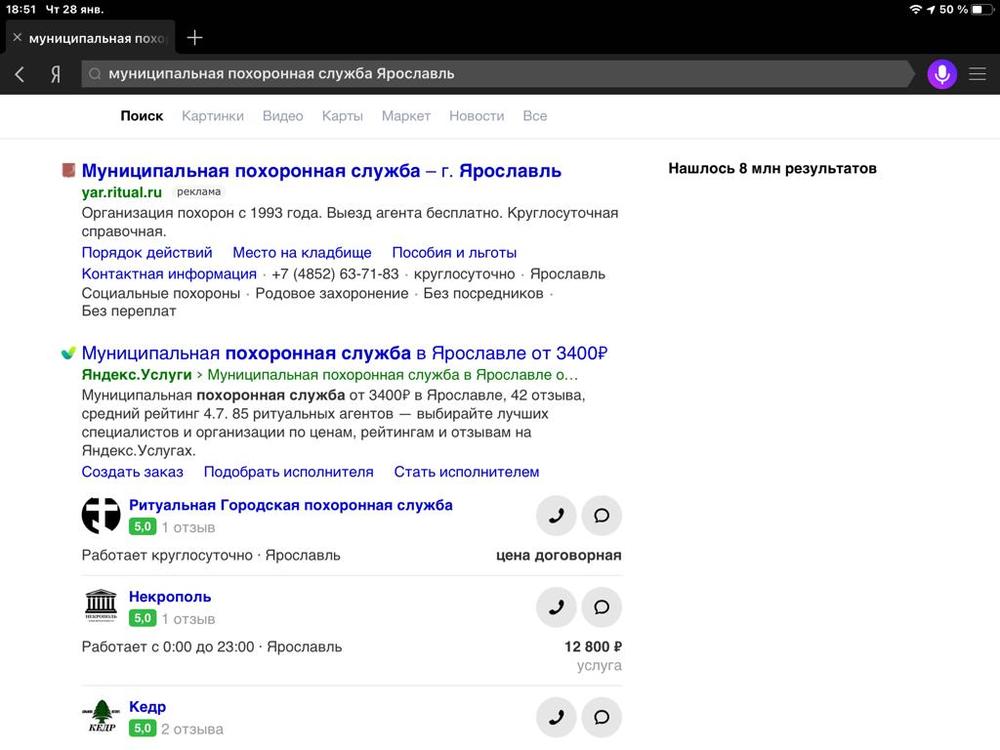Viewport: 1000px width, 750px height.
Task: Open the Некрополь listing
Action: click(170, 597)
